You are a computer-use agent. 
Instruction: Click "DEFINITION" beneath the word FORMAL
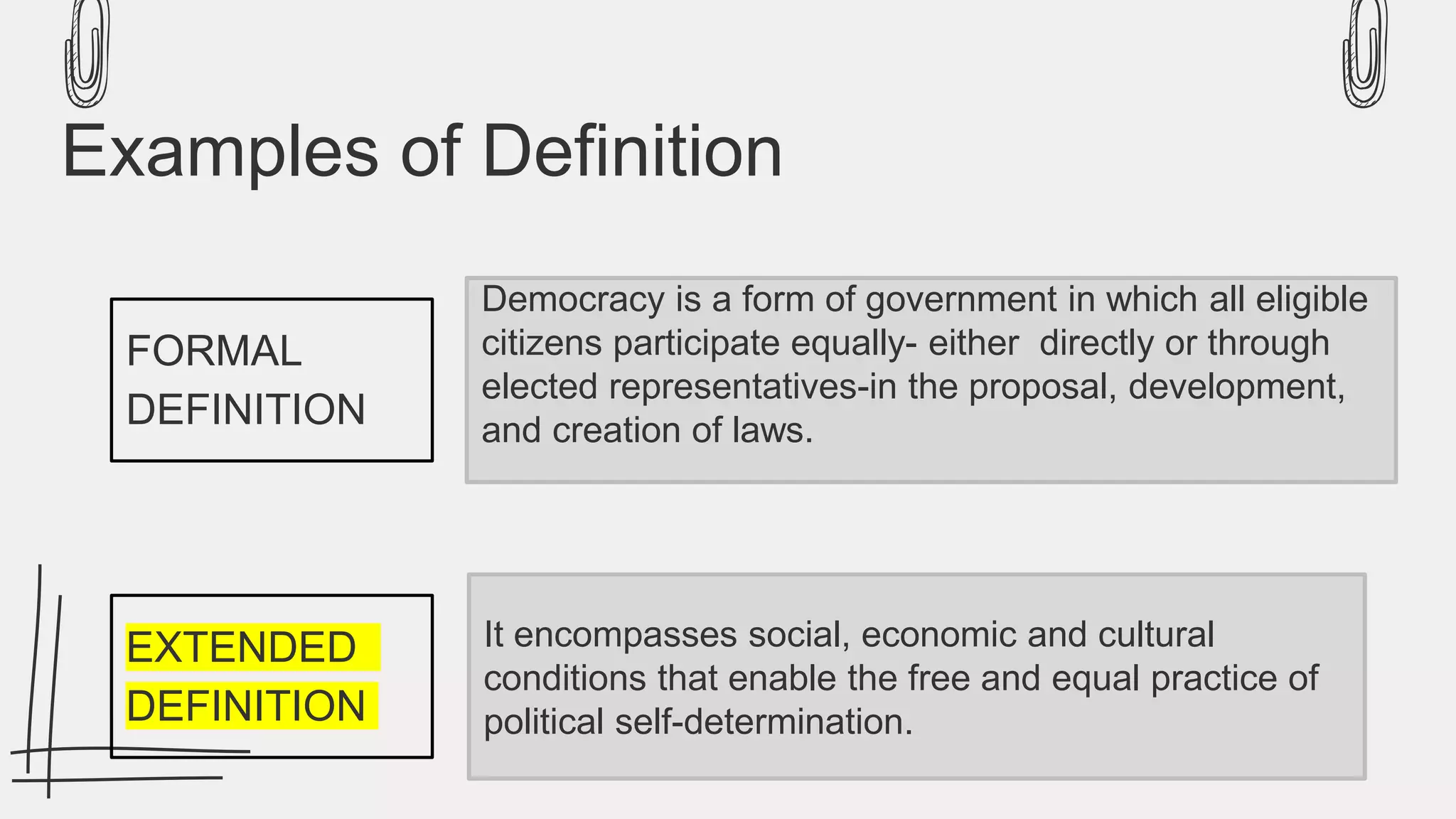[246, 409]
